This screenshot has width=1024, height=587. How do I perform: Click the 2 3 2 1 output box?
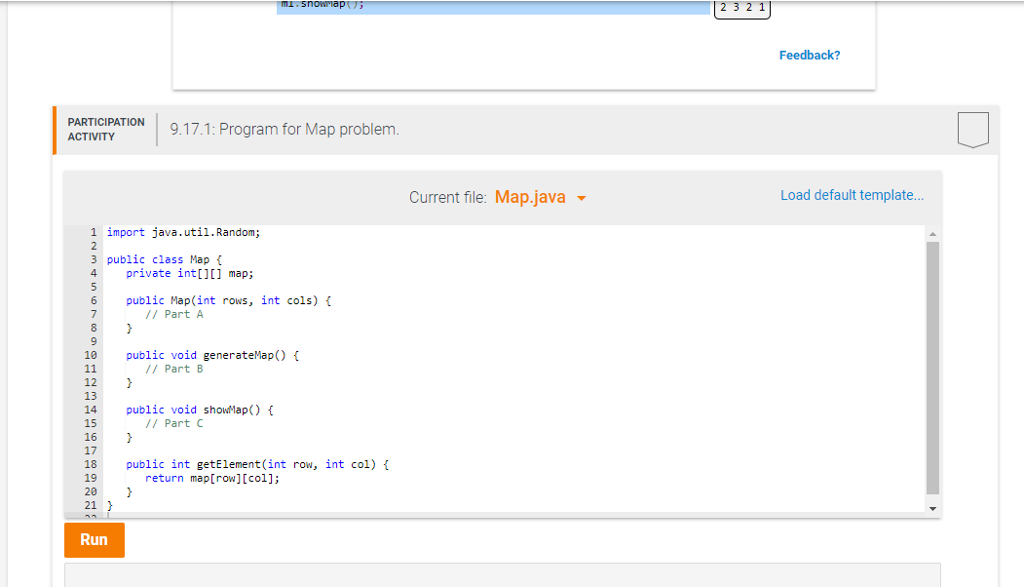tap(742, 8)
